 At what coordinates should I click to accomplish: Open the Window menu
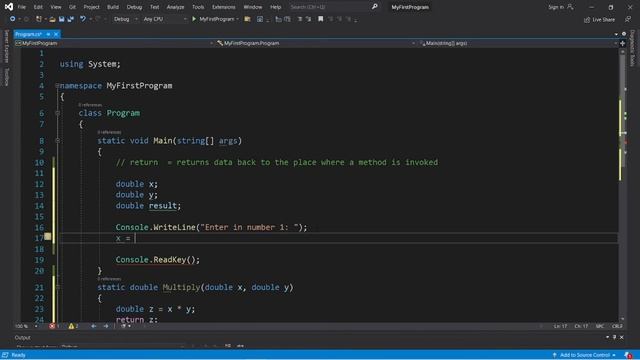click(x=253, y=7)
